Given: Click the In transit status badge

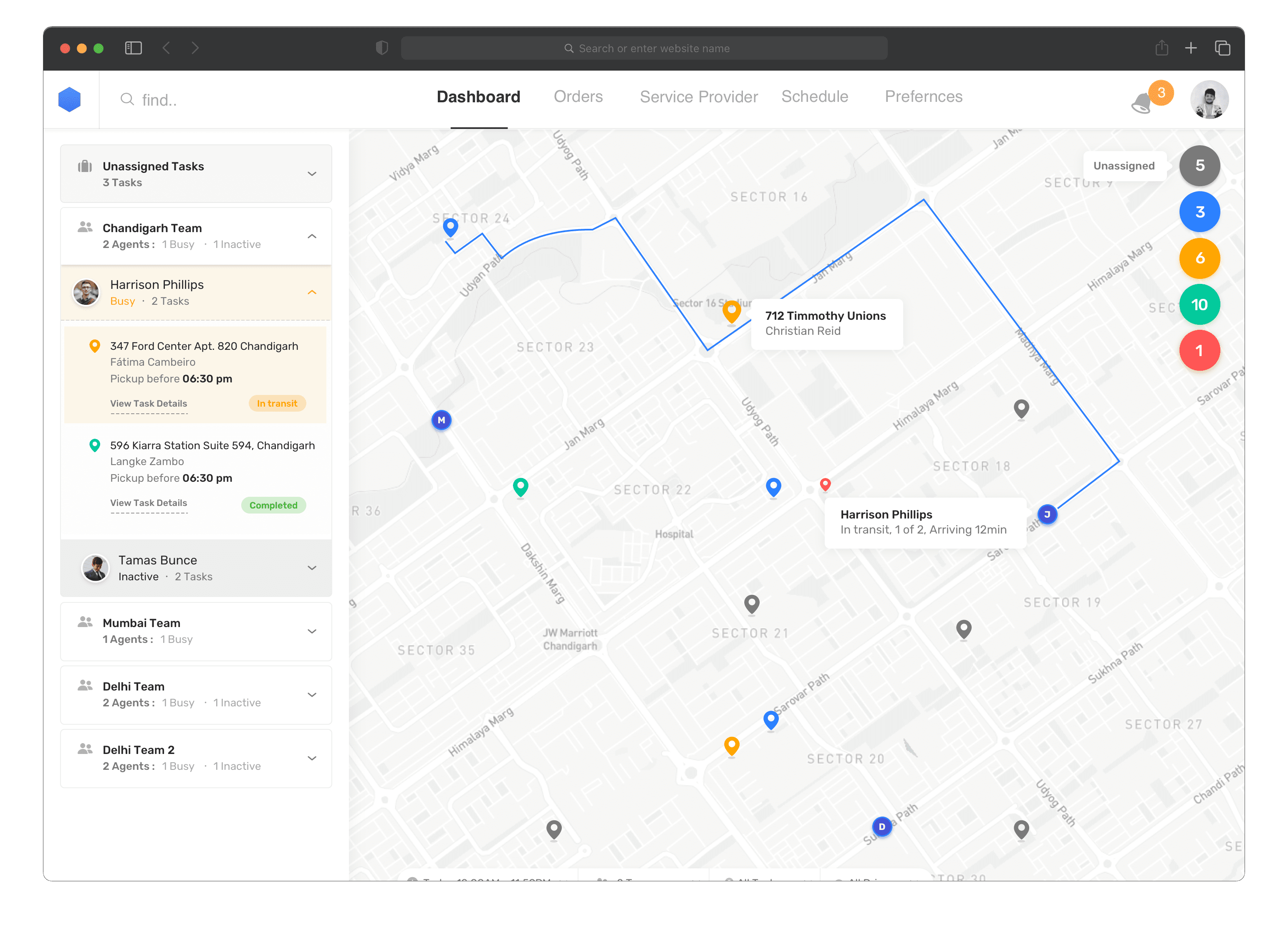Looking at the screenshot, I should 277,403.
